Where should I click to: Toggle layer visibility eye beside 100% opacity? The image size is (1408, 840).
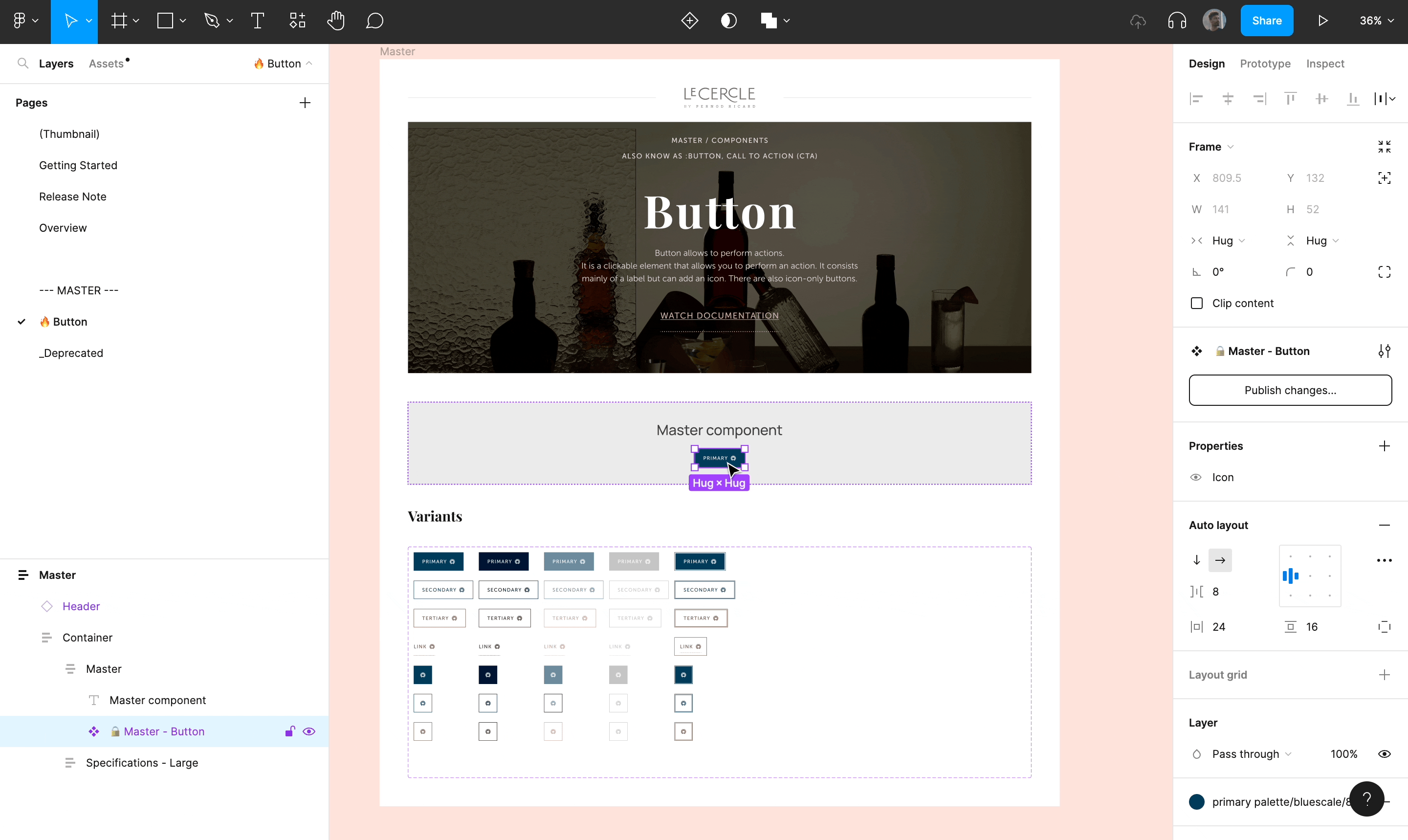(x=1384, y=754)
